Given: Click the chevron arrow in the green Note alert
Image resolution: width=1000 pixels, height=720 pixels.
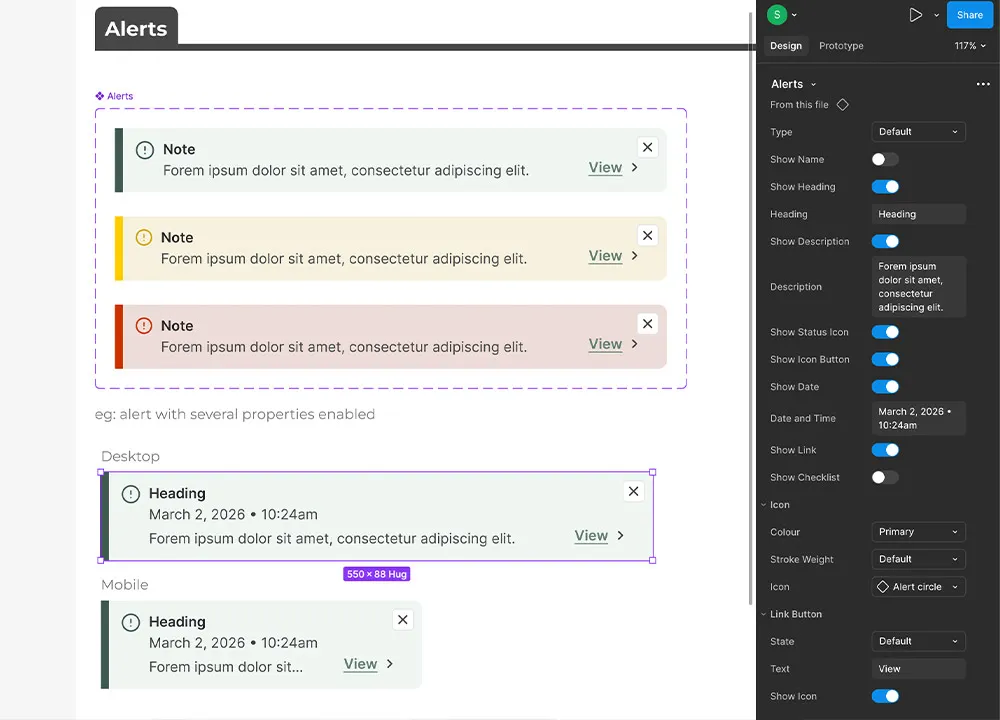Looking at the screenshot, I should point(635,168).
